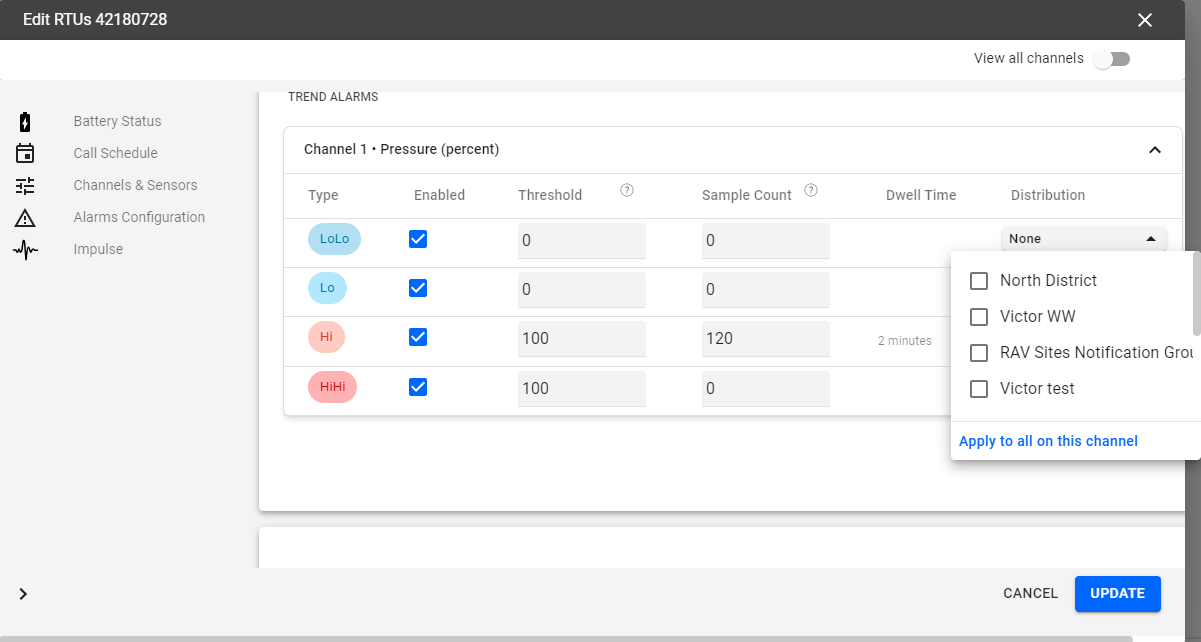Uncheck the LoLo alarm Enabled checkbox
Viewport: 1201px width, 642px height.
[x=418, y=240]
